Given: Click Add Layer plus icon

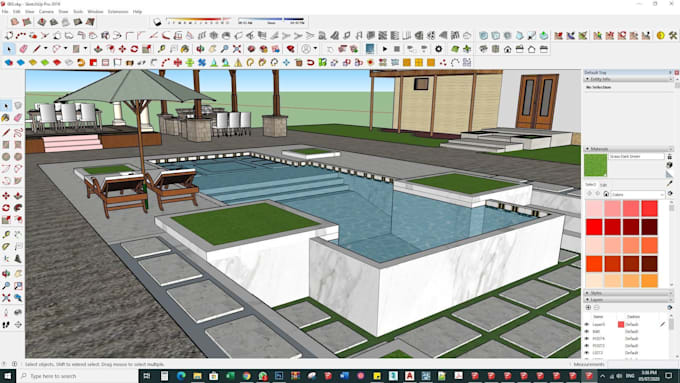Looking at the screenshot, I should tap(588, 308).
